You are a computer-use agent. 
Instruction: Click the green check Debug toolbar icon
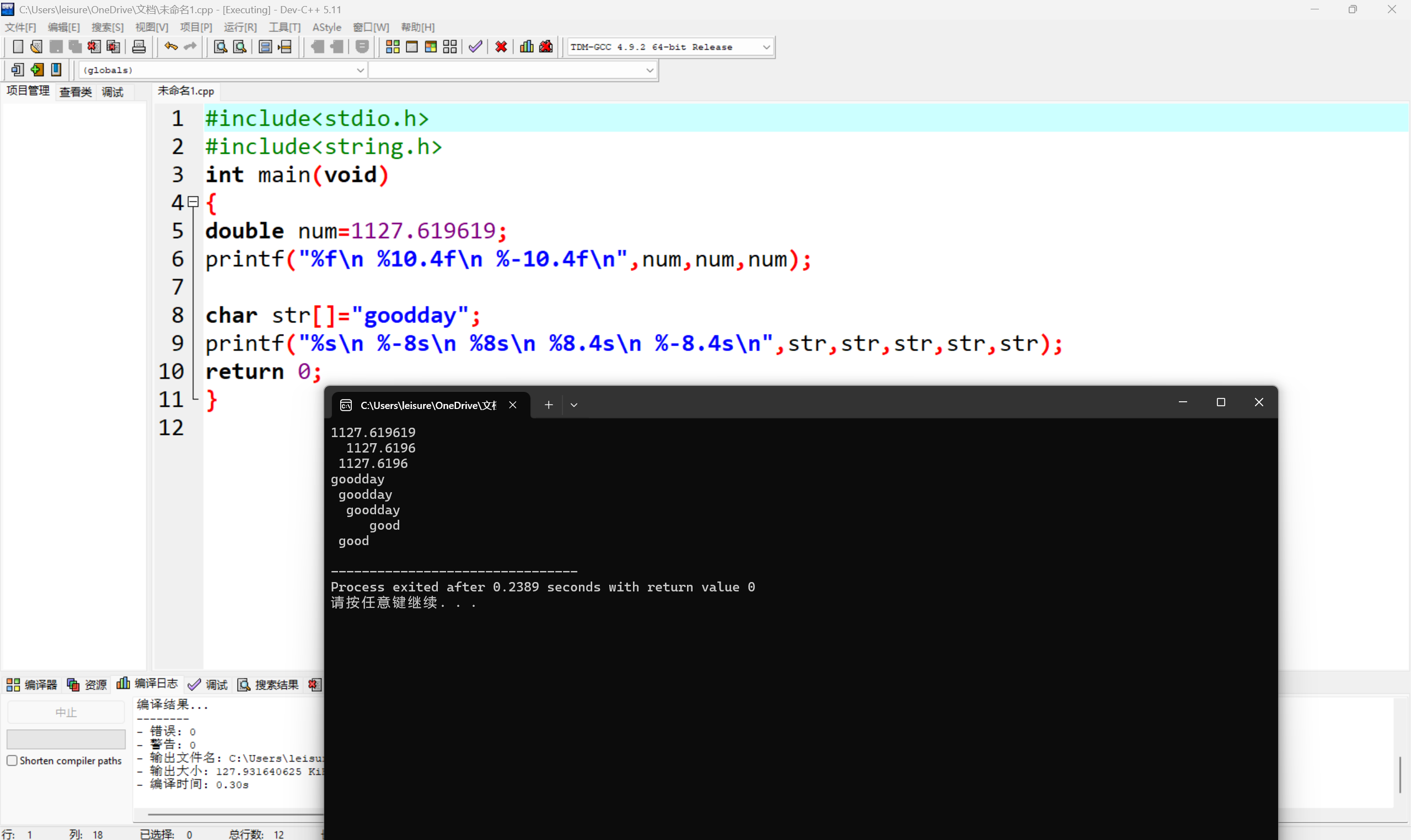click(475, 46)
